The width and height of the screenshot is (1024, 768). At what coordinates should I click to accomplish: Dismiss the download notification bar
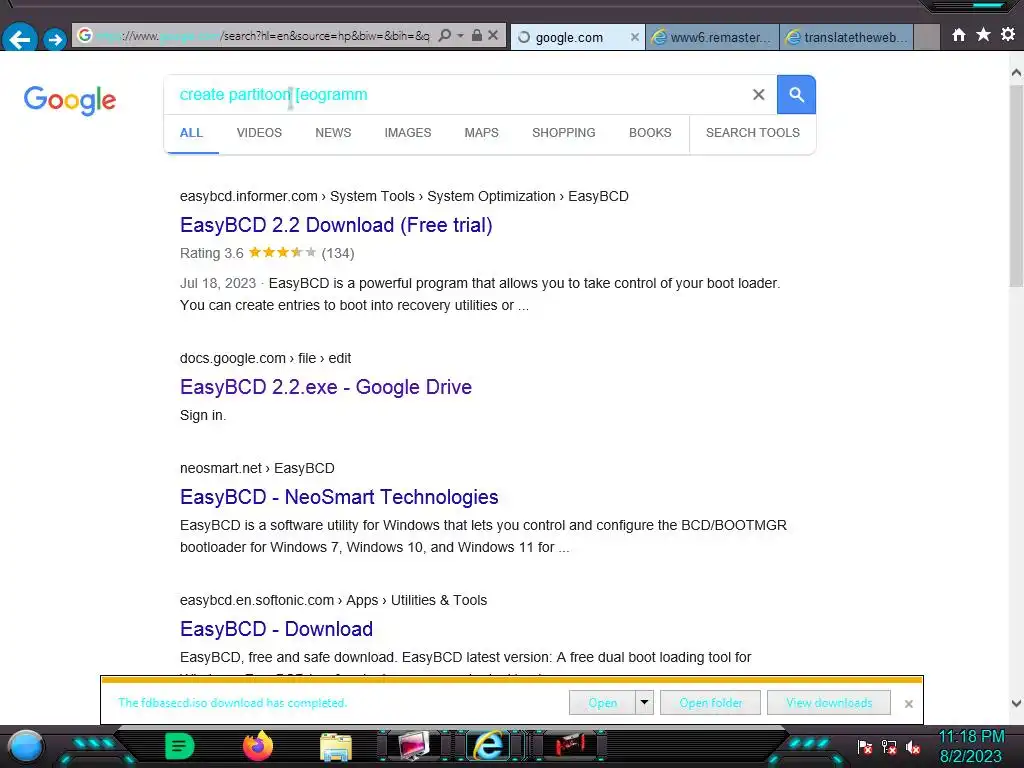[x=908, y=703]
